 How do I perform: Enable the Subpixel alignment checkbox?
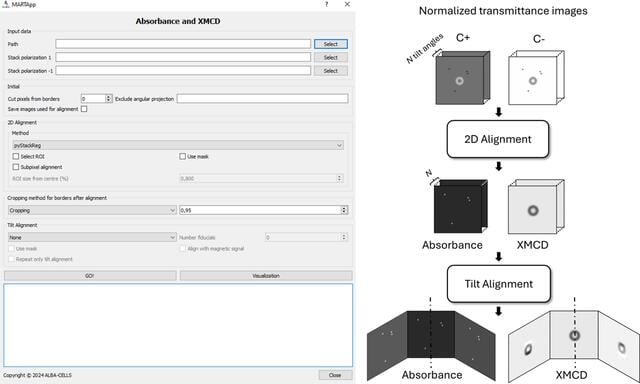pyautogui.click(x=16, y=167)
